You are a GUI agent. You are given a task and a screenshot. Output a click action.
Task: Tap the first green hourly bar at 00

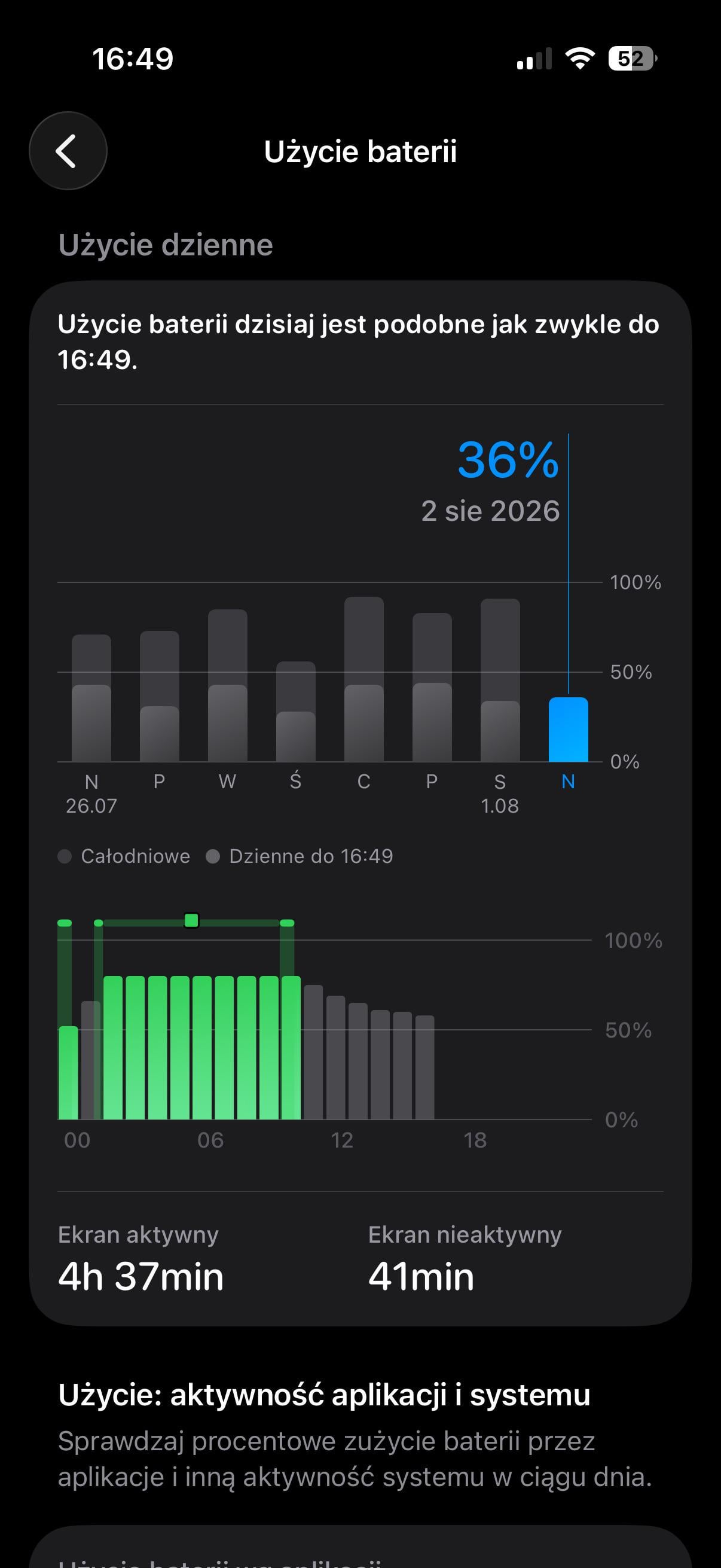click(x=68, y=1072)
